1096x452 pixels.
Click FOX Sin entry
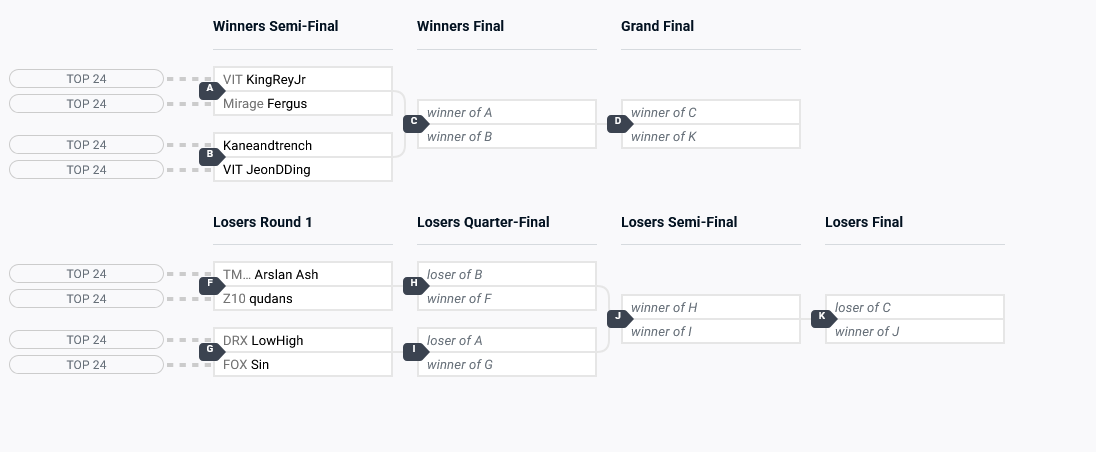[302, 365]
